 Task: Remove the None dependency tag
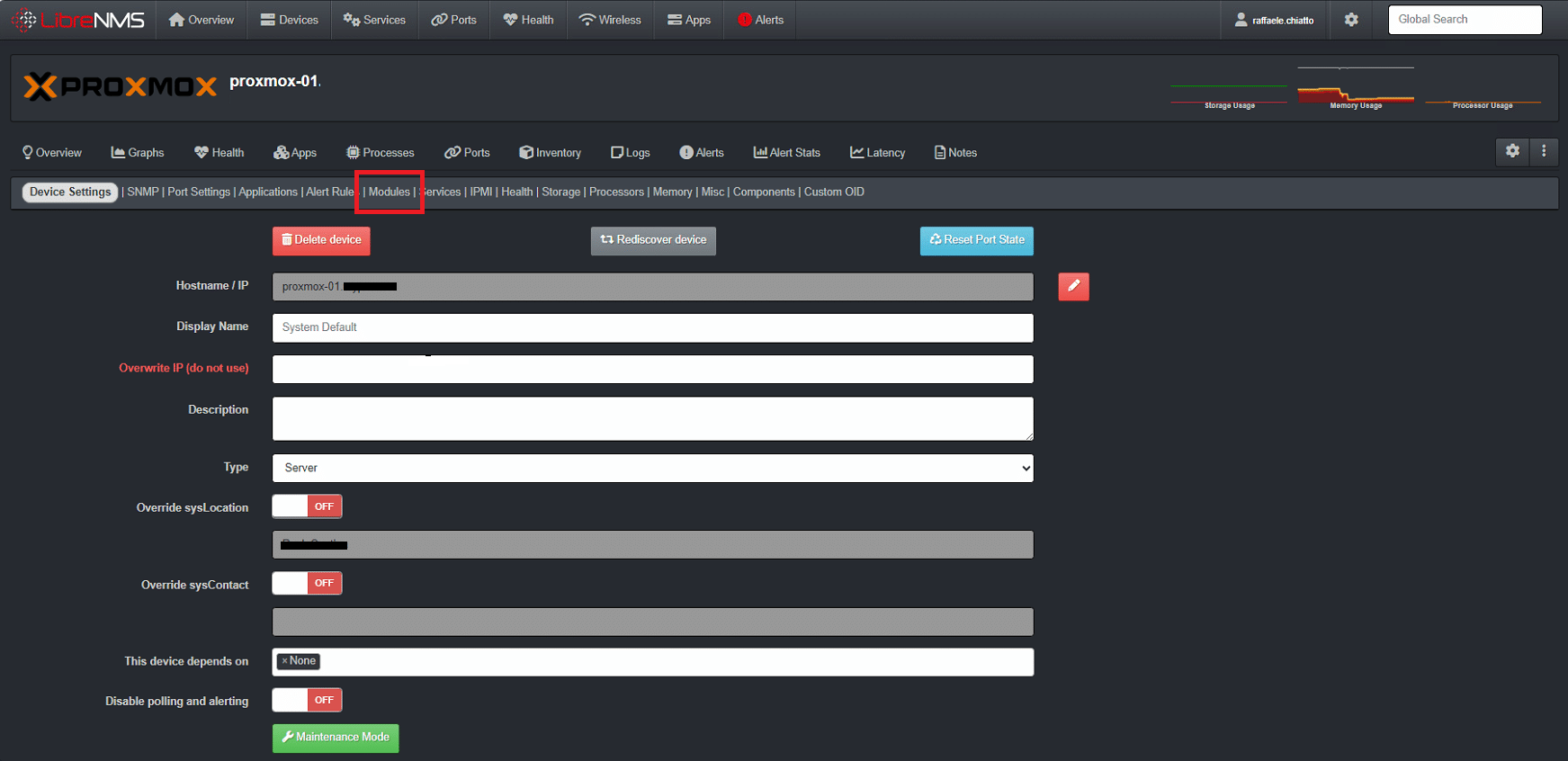click(284, 661)
